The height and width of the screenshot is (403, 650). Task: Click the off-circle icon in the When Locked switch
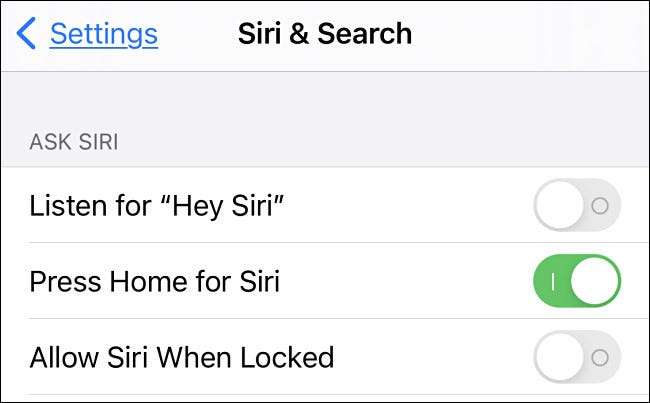600,357
